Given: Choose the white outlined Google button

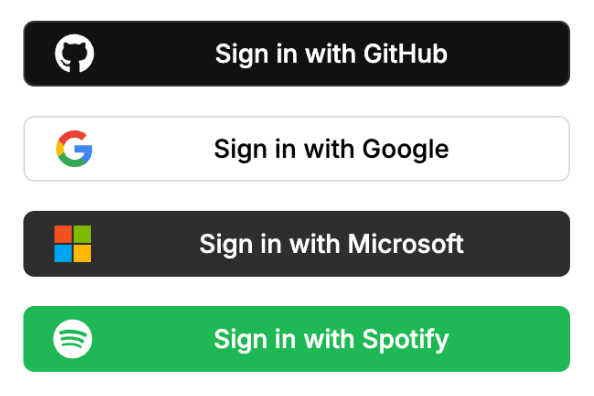Looking at the screenshot, I should tap(297, 149).
